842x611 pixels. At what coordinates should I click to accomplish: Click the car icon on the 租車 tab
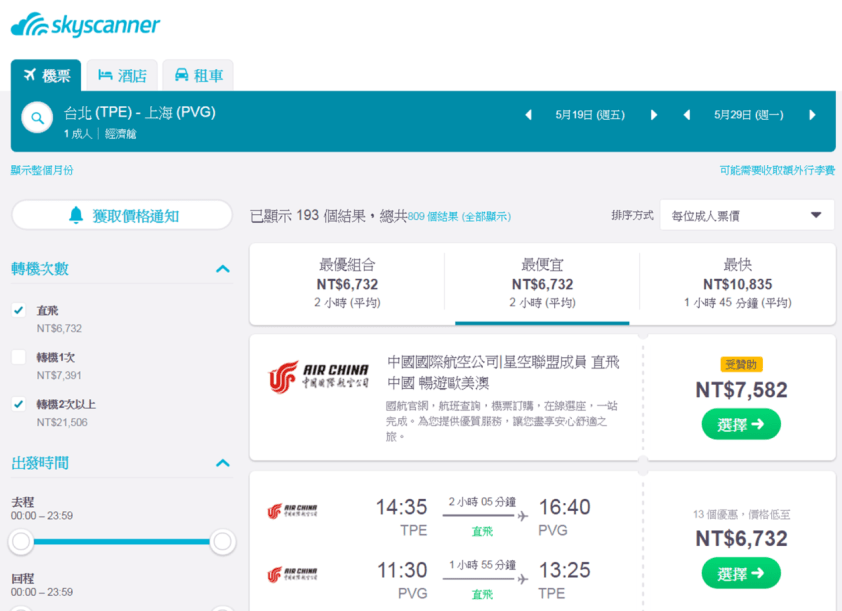[180, 73]
